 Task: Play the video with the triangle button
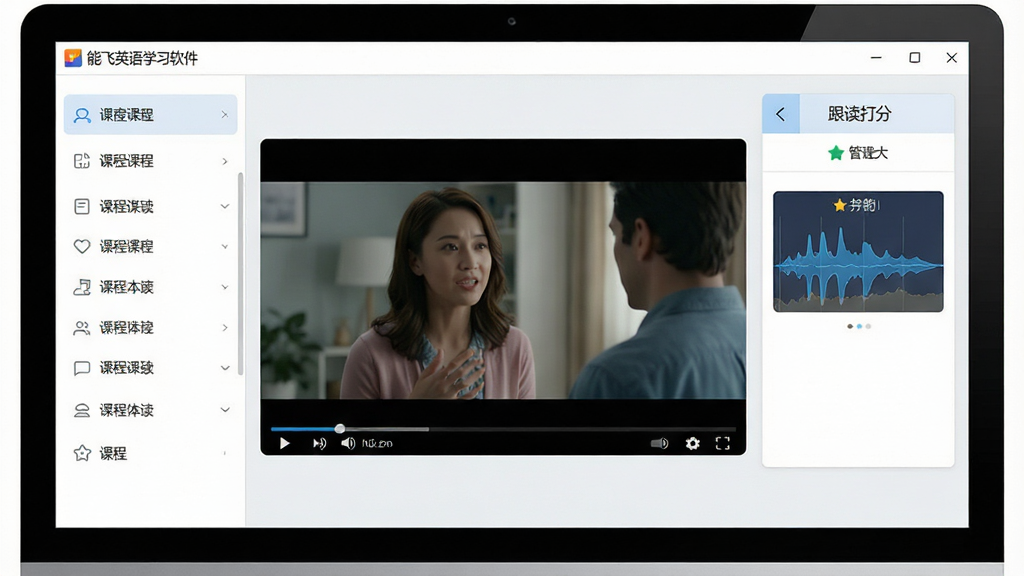[x=284, y=443]
